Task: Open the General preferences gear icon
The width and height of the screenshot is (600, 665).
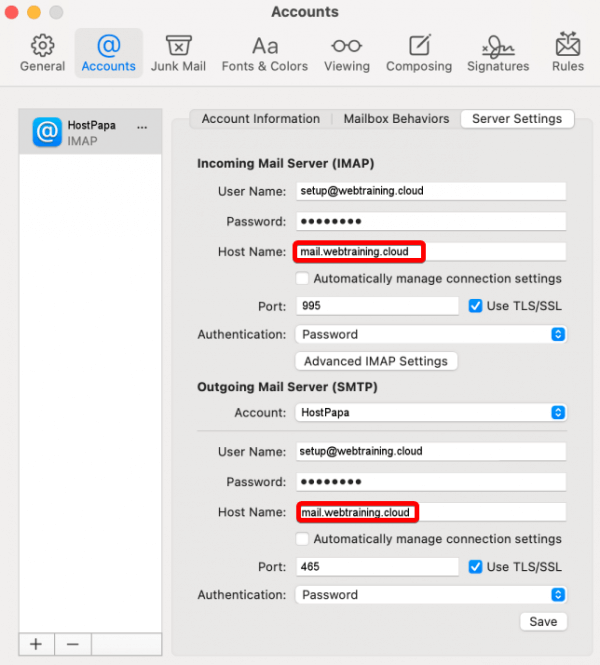Action: (x=42, y=46)
